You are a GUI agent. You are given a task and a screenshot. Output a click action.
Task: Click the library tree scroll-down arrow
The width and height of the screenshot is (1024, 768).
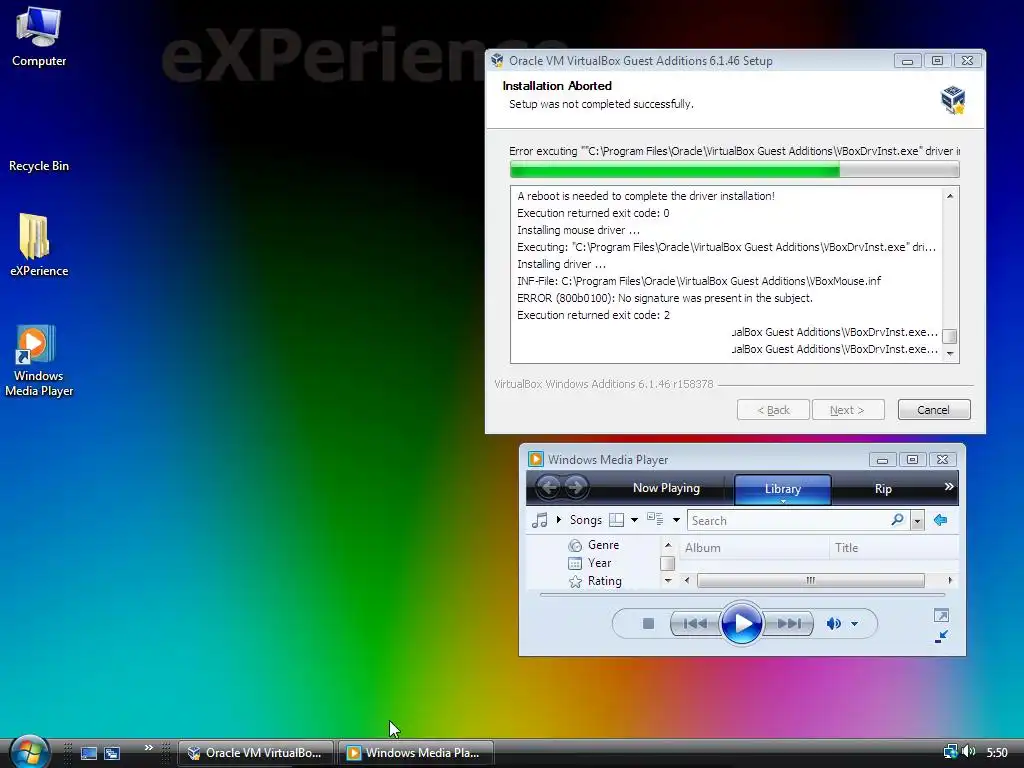pyautogui.click(x=667, y=581)
